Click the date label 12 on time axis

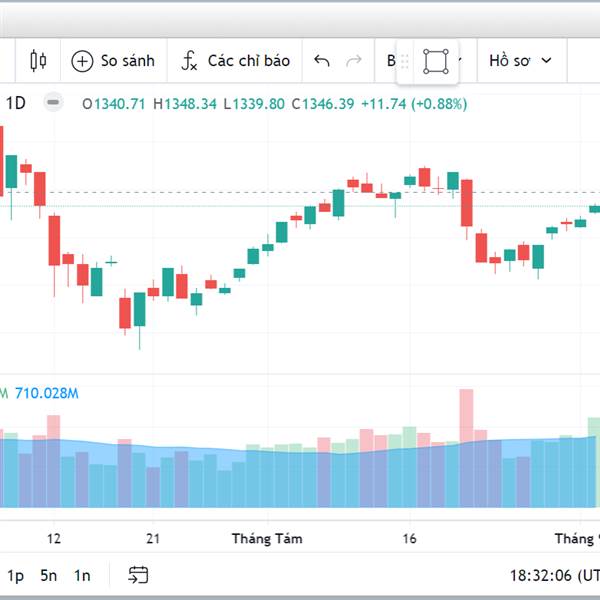pyautogui.click(x=54, y=539)
